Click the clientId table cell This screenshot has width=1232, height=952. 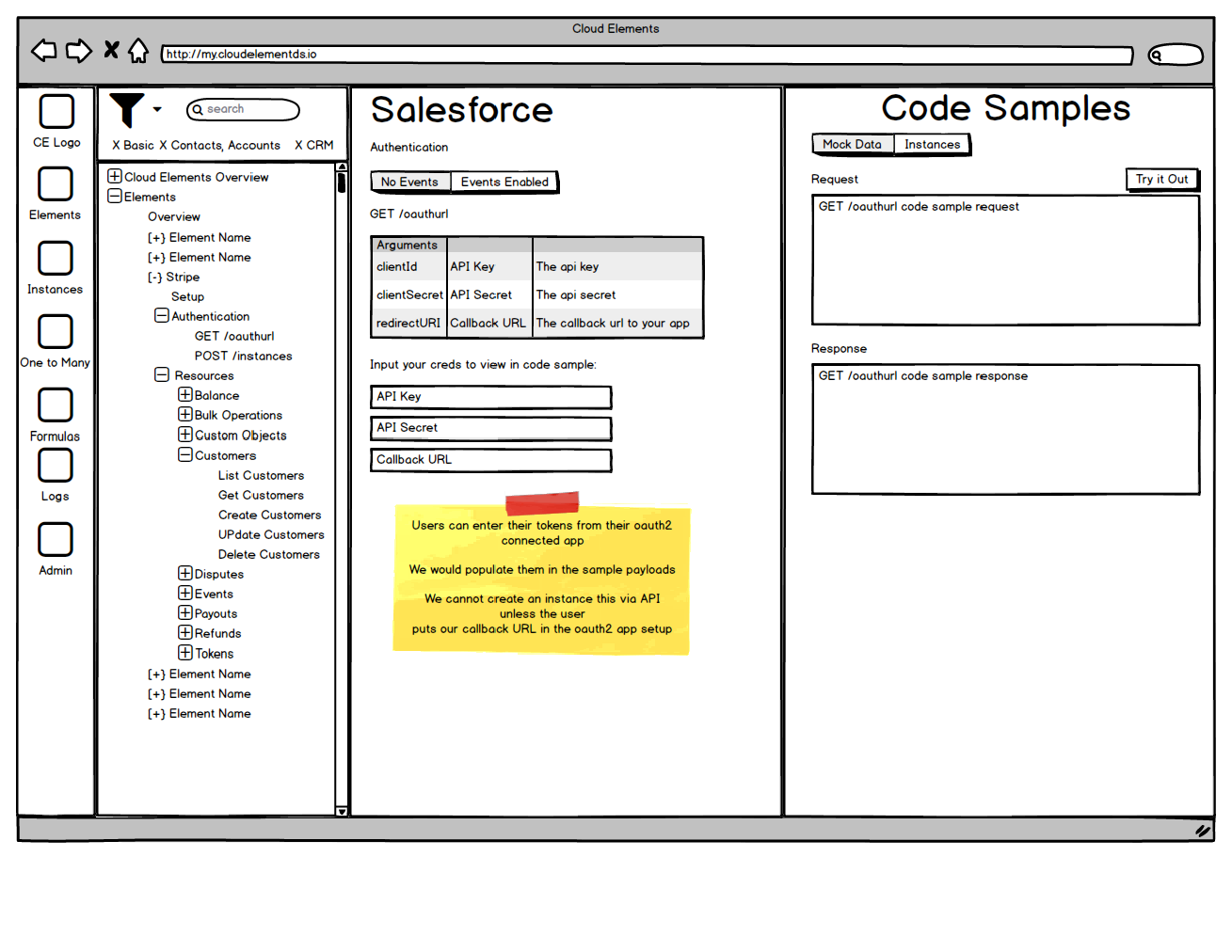[x=409, y=267]
